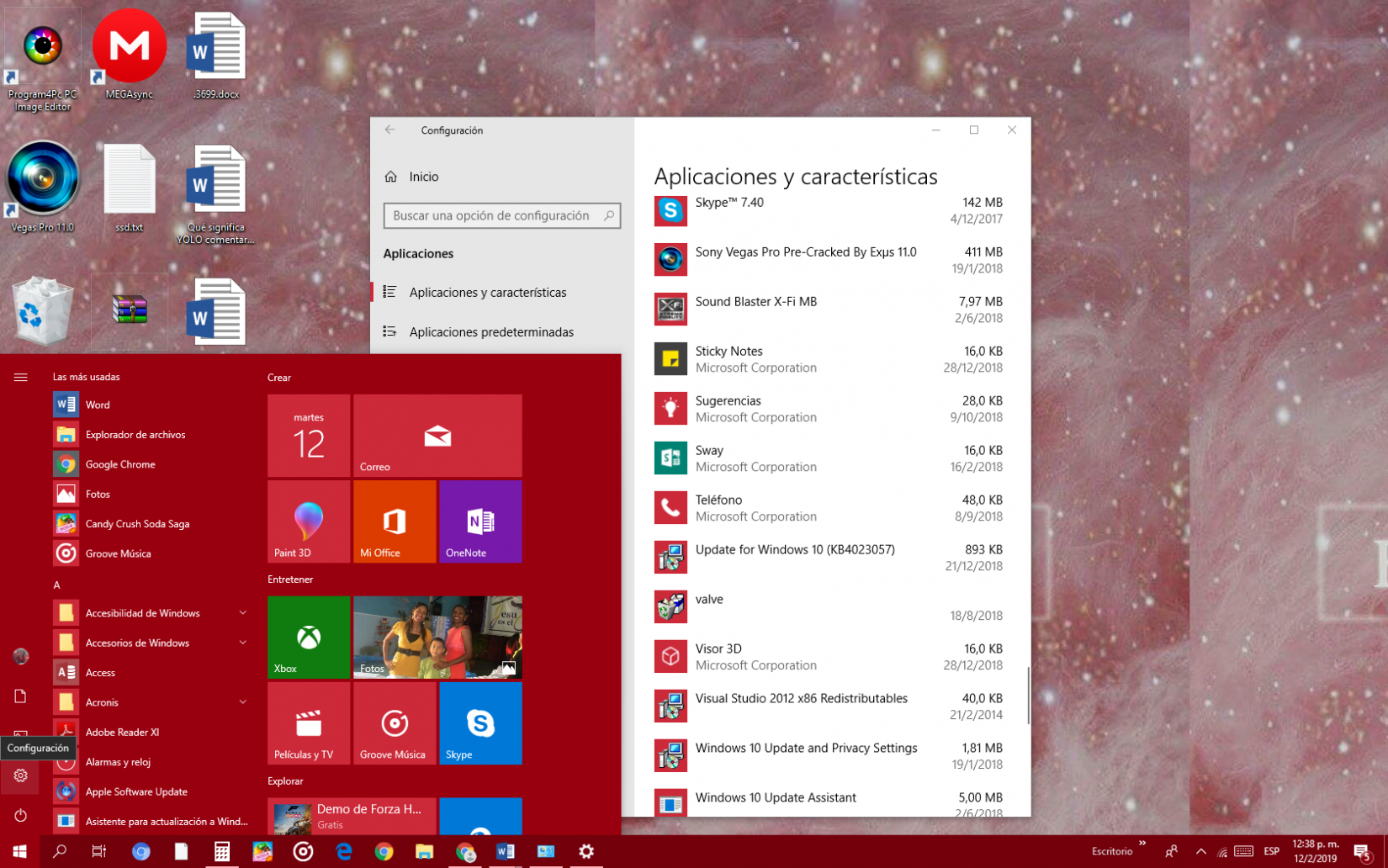Launch the OneNote tile

click(480, 521)
